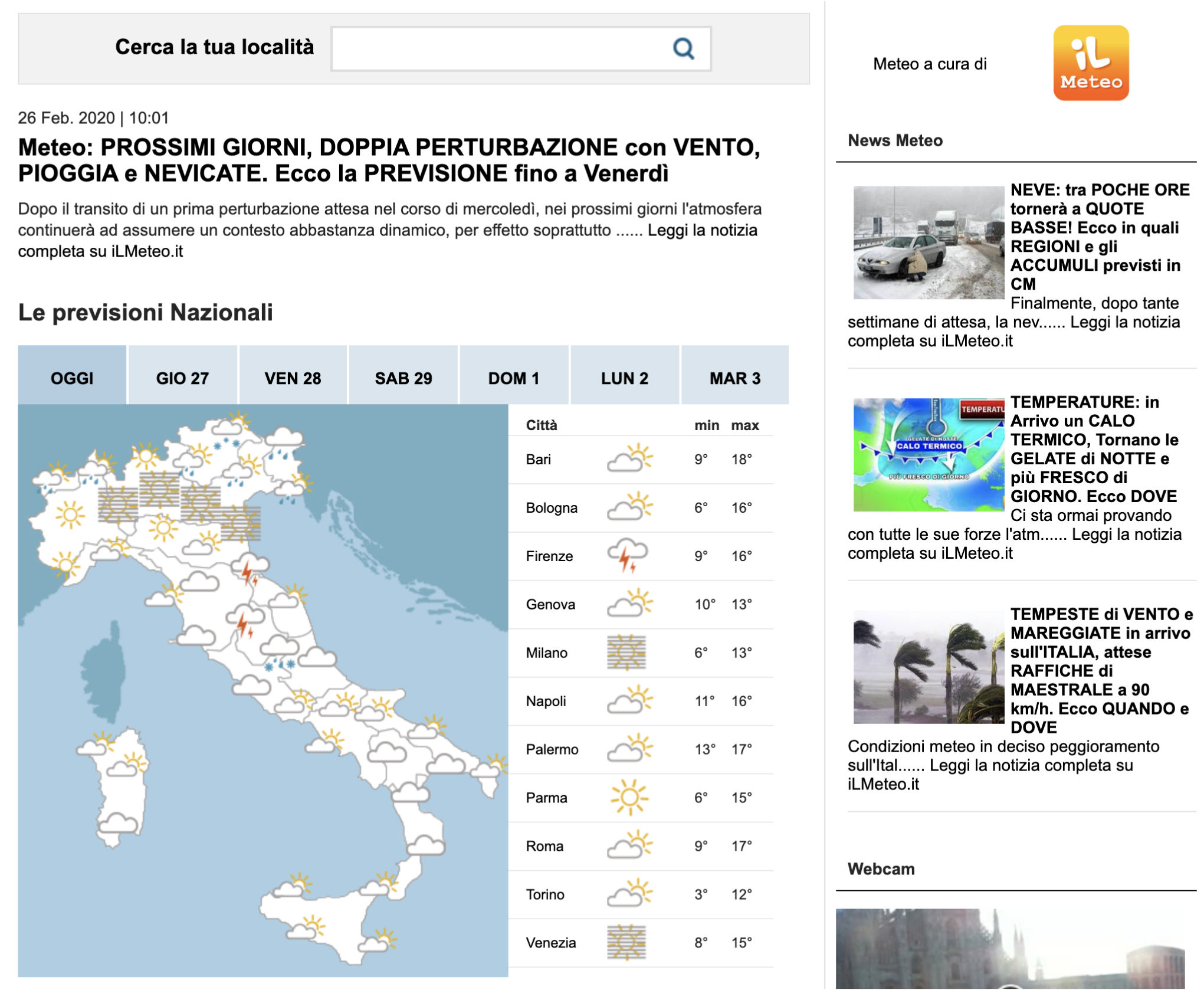Click Bari partly cloudy icon
This screenshot has width=1204, height=990.
click(629, 459)
